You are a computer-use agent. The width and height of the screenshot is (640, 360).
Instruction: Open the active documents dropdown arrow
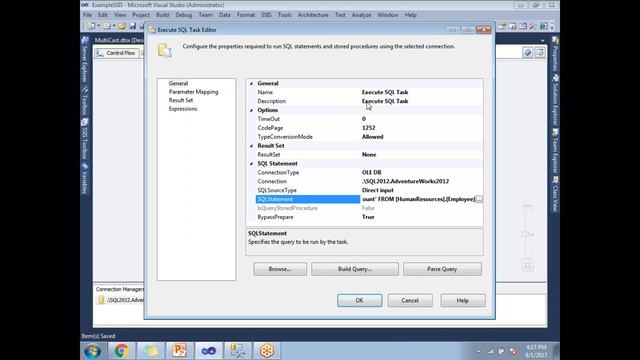(542, 40)
